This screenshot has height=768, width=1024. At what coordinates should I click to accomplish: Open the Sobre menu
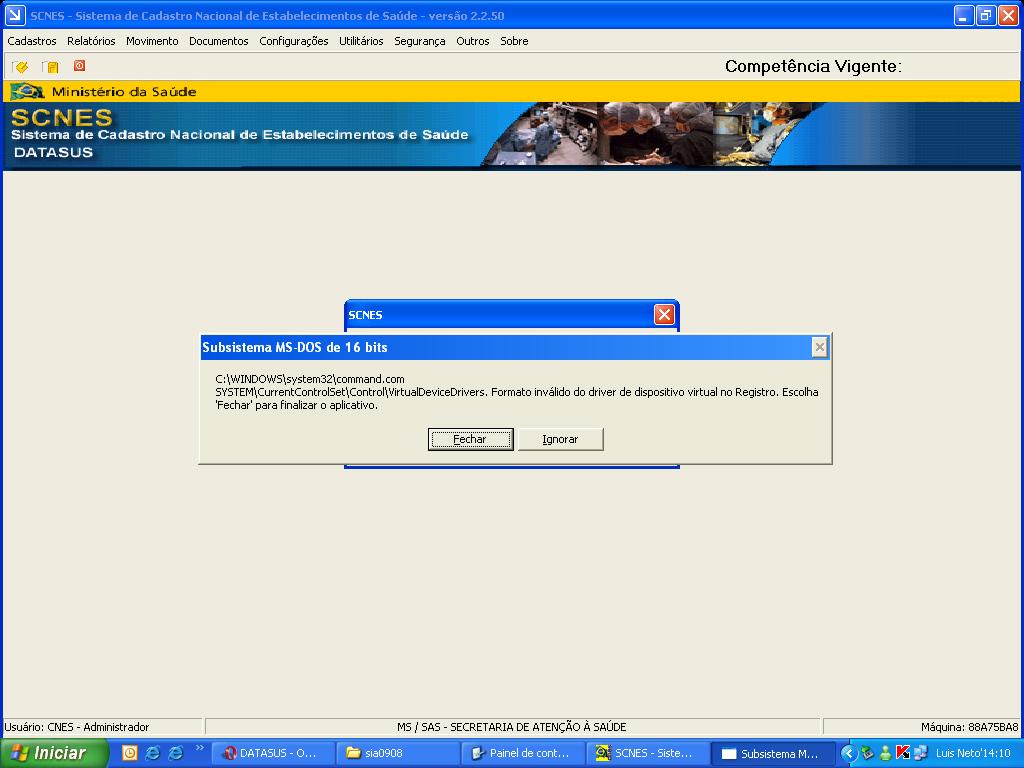pos(515,41)
